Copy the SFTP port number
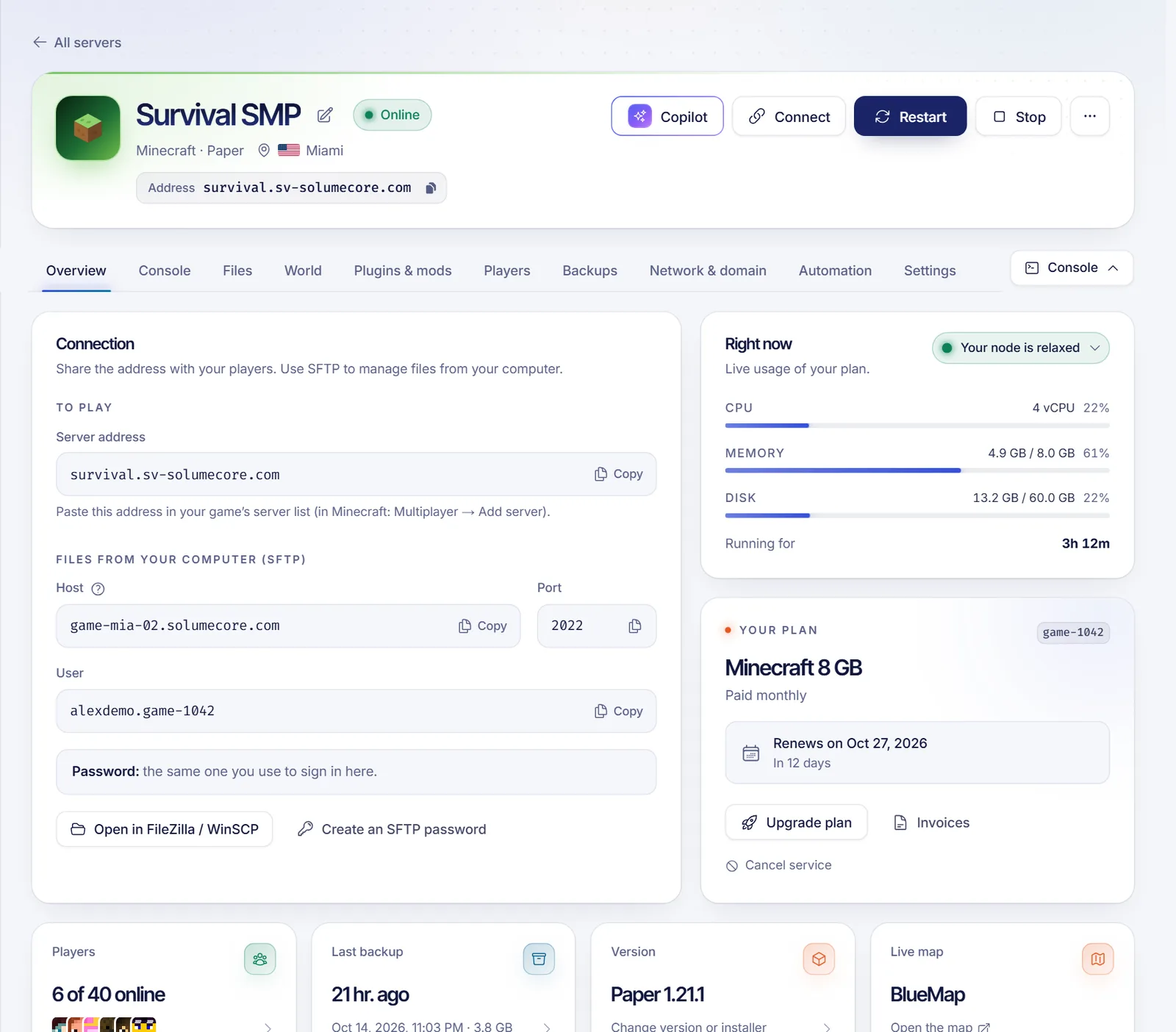1176x1032 pixels. pyautogui.click(x=635, y=626)
